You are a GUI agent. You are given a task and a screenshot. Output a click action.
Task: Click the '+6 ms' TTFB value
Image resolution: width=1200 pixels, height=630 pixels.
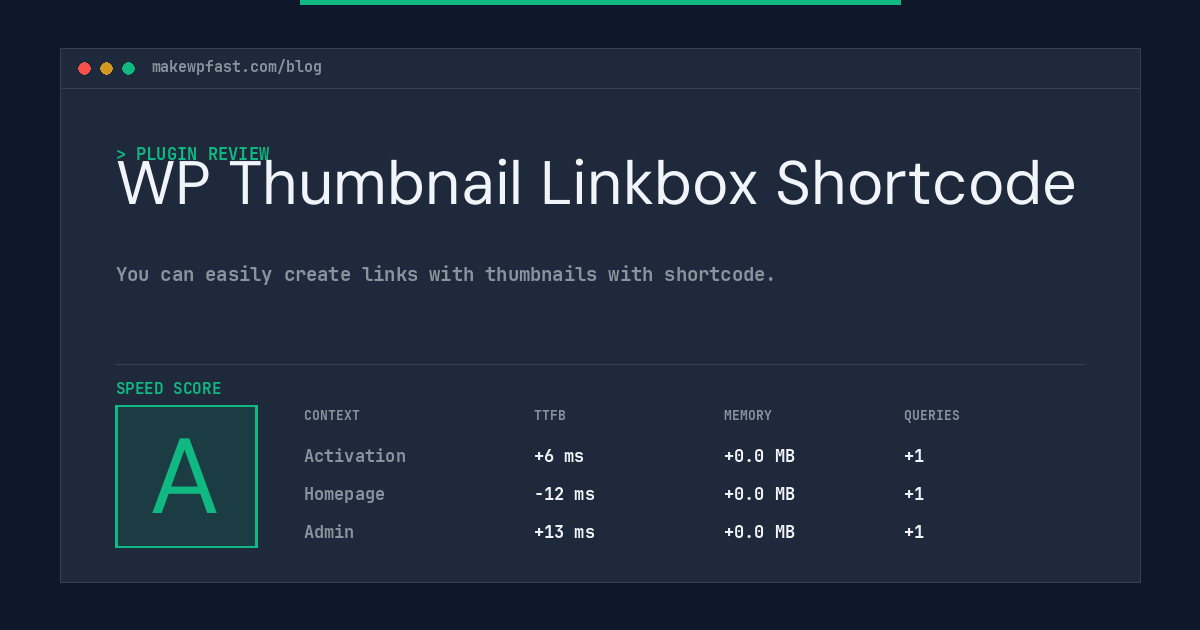(559, 456)
